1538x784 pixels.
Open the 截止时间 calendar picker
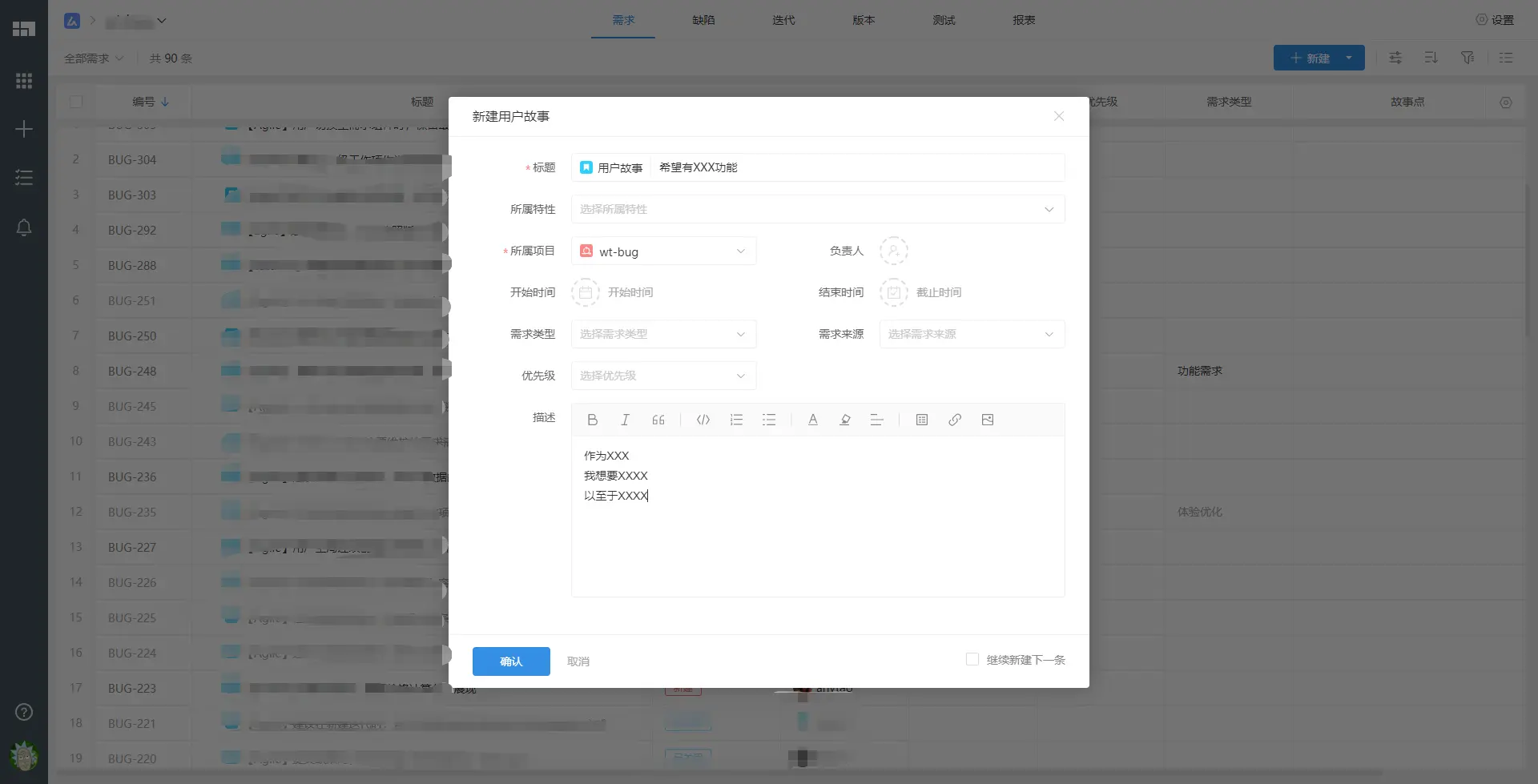coord(894,292)
